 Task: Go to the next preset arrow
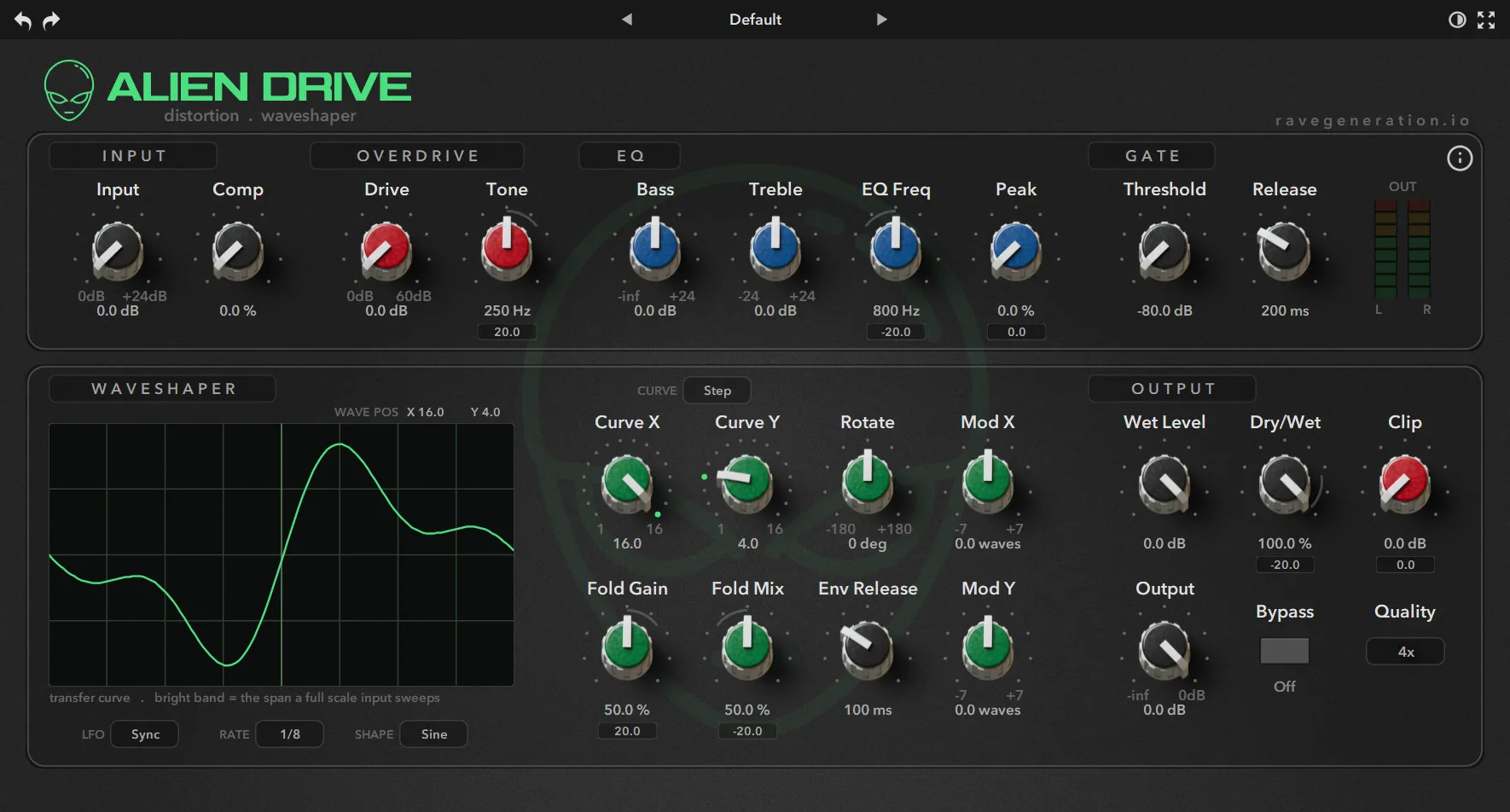pyautogui.click(x=882, y=19)
